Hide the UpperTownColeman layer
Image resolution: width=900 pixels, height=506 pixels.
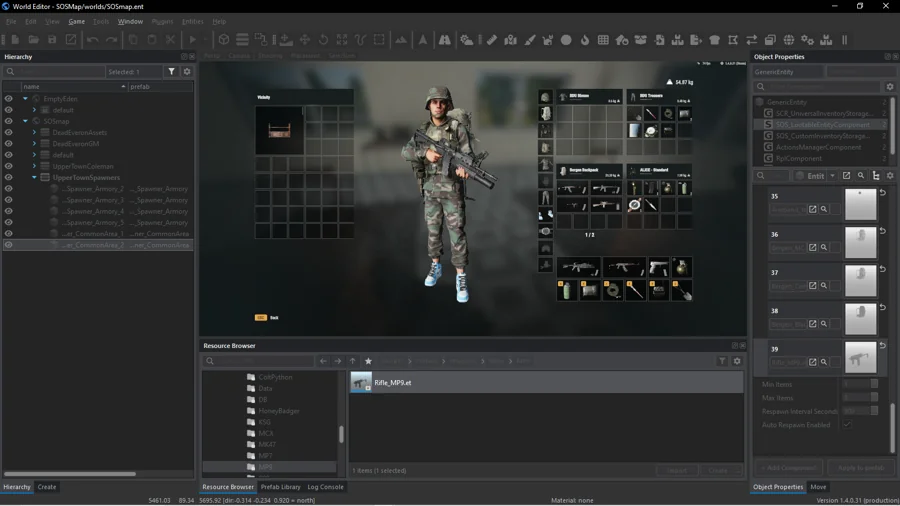click(x=9, y=166)
